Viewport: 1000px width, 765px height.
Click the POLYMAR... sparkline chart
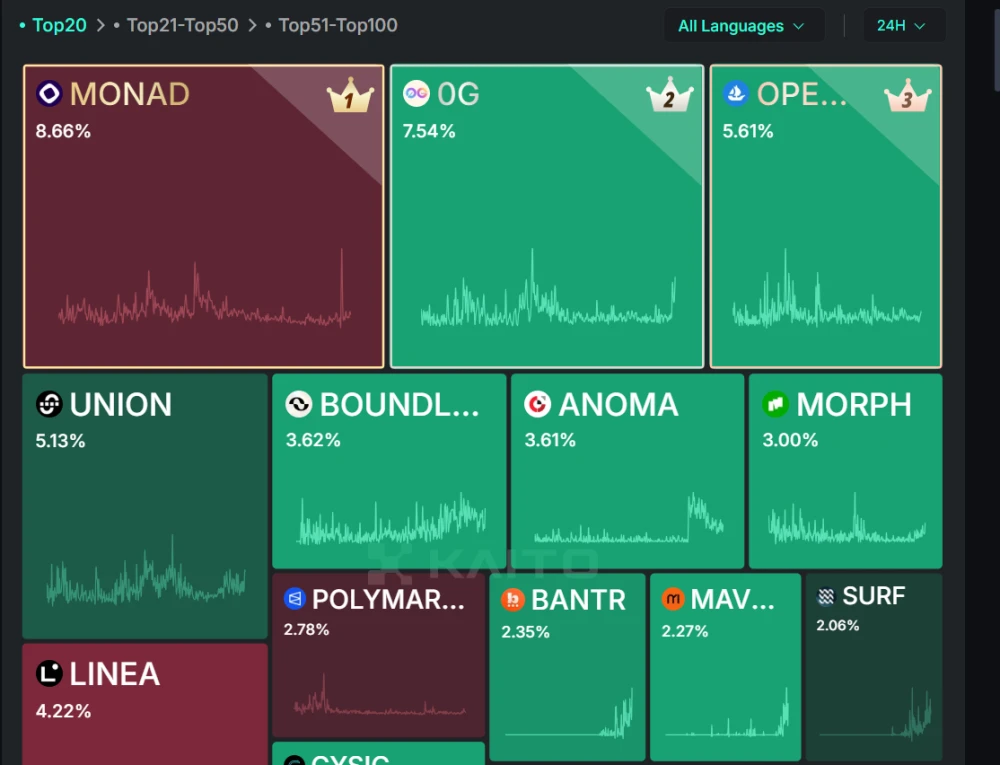click(380, 695)
